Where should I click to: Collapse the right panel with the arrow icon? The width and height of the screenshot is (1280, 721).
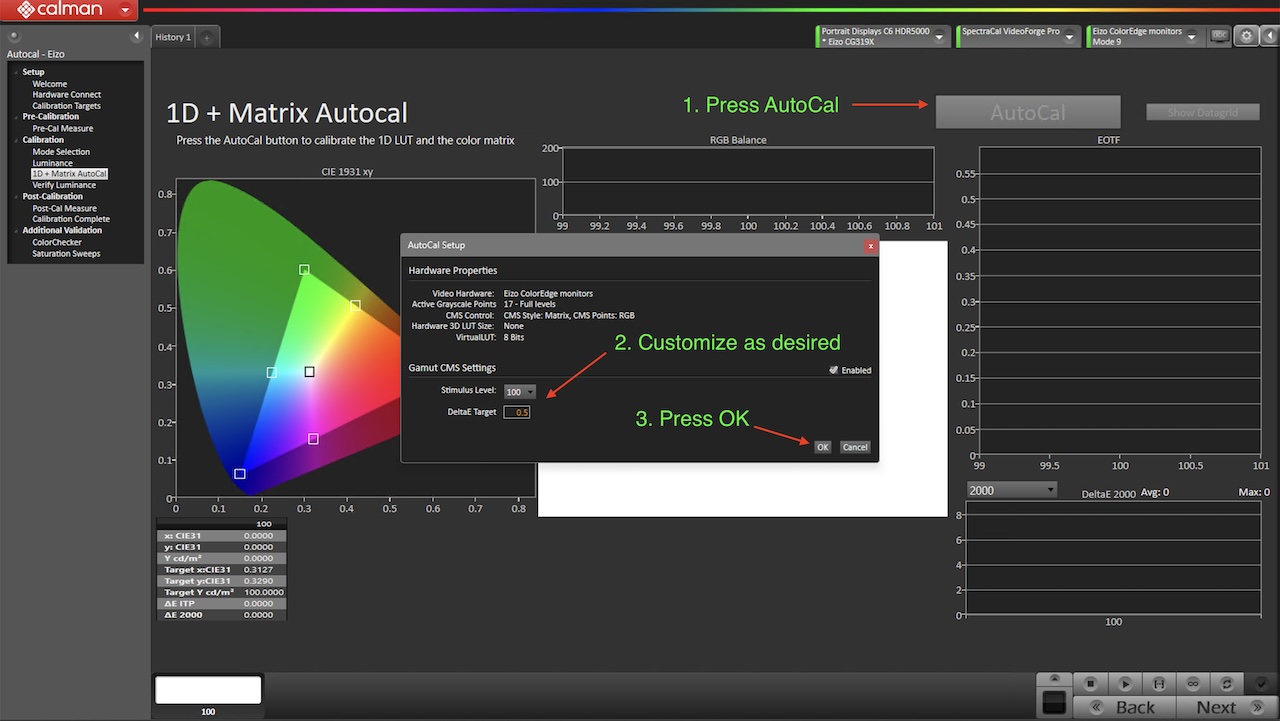click(x=1268, y=36)
